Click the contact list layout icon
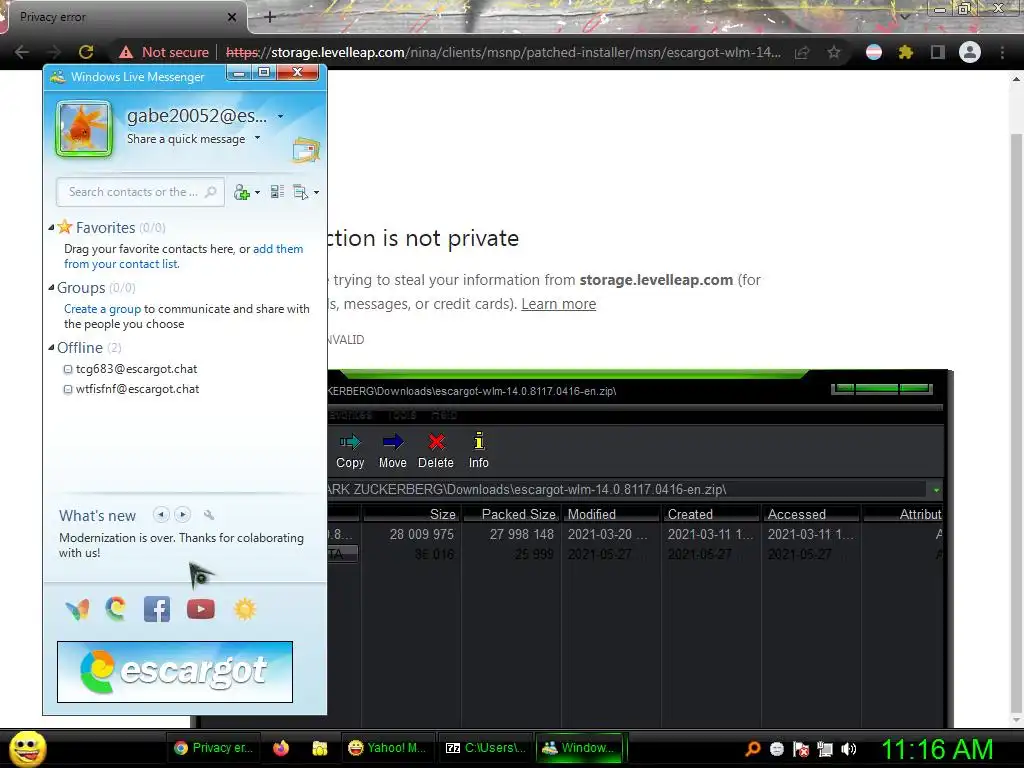This screenshot has height=768, width=1024. [x=277, y=192]
